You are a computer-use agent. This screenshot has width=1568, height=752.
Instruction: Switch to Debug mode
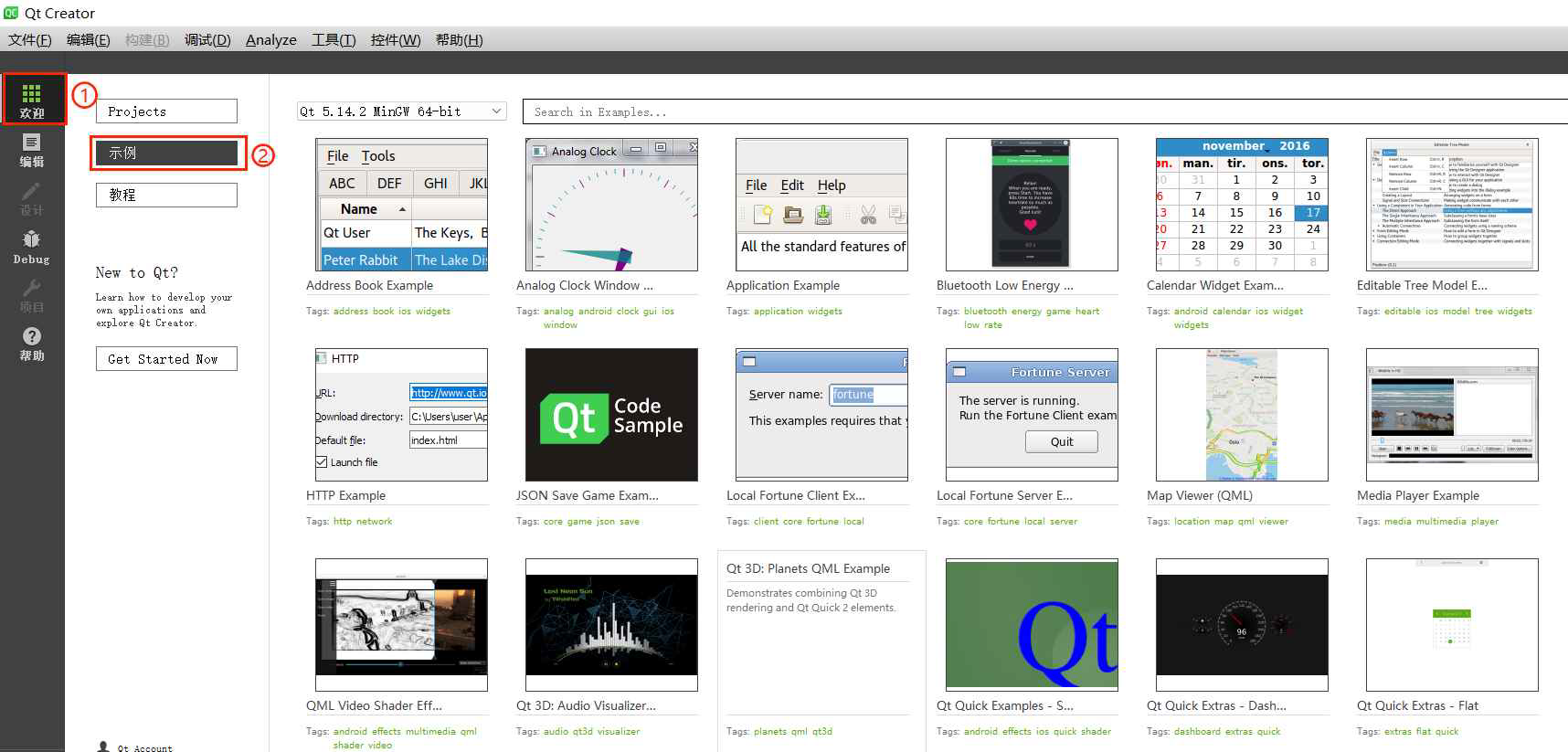pos(32,247)
